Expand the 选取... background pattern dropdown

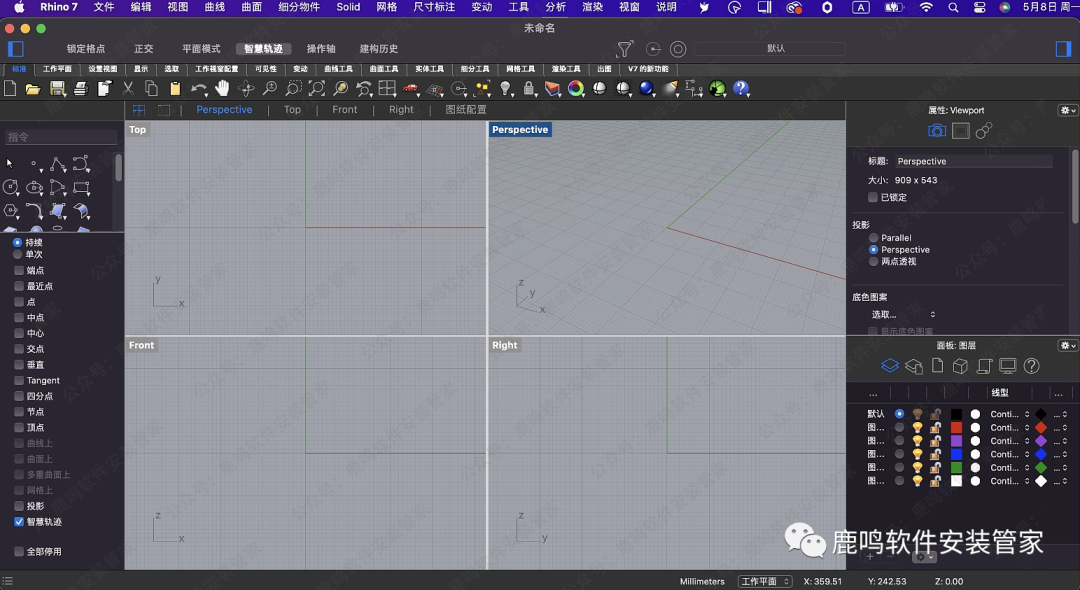pos(904,315)
